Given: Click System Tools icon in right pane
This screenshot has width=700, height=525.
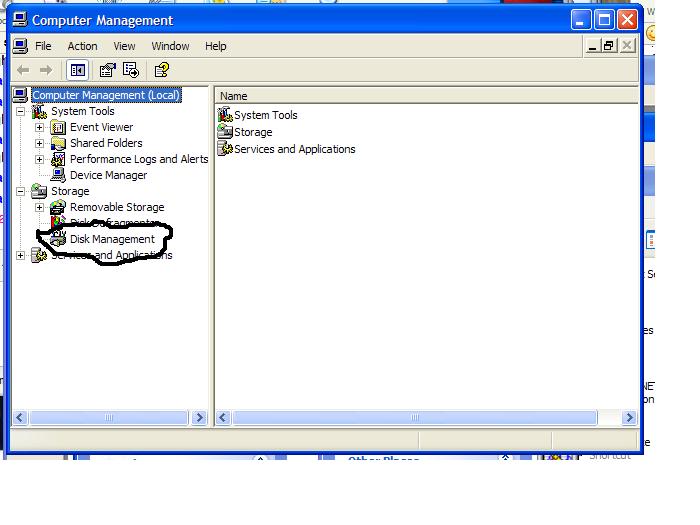Looking at the screenshot, I should pos(225,115).
